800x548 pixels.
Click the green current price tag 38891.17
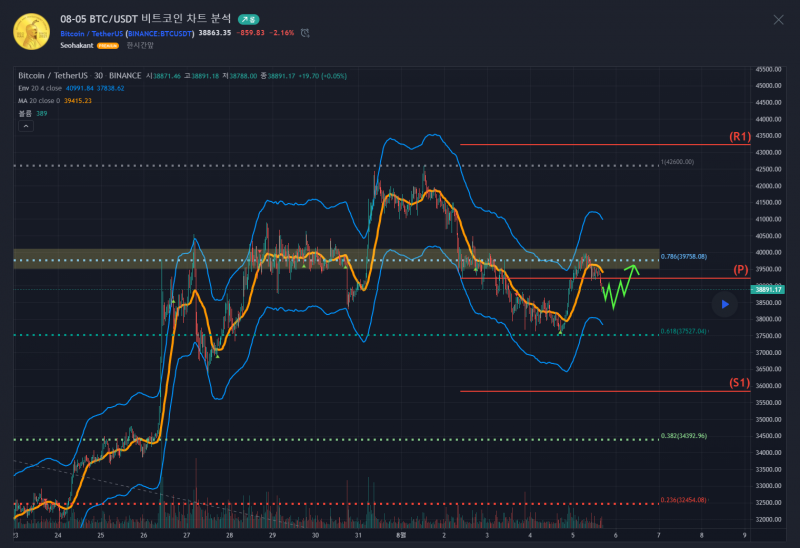click(x=768, y=289)
